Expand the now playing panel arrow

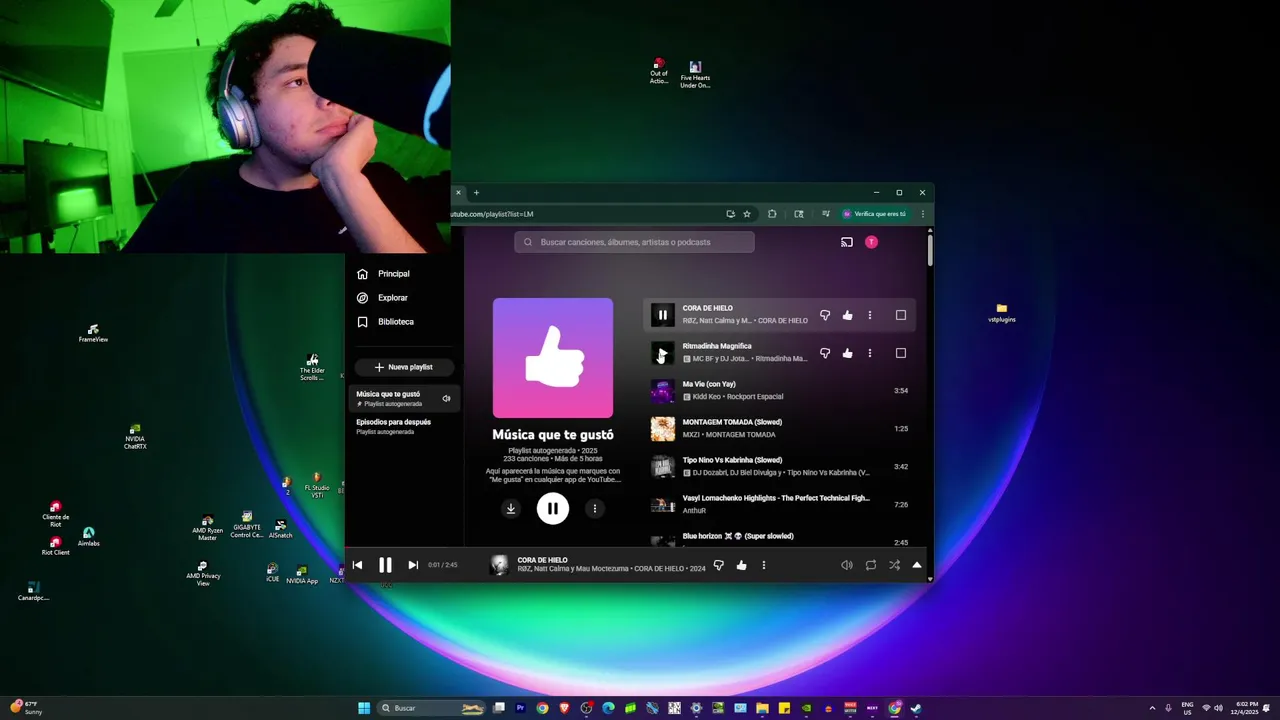(917, 565)
